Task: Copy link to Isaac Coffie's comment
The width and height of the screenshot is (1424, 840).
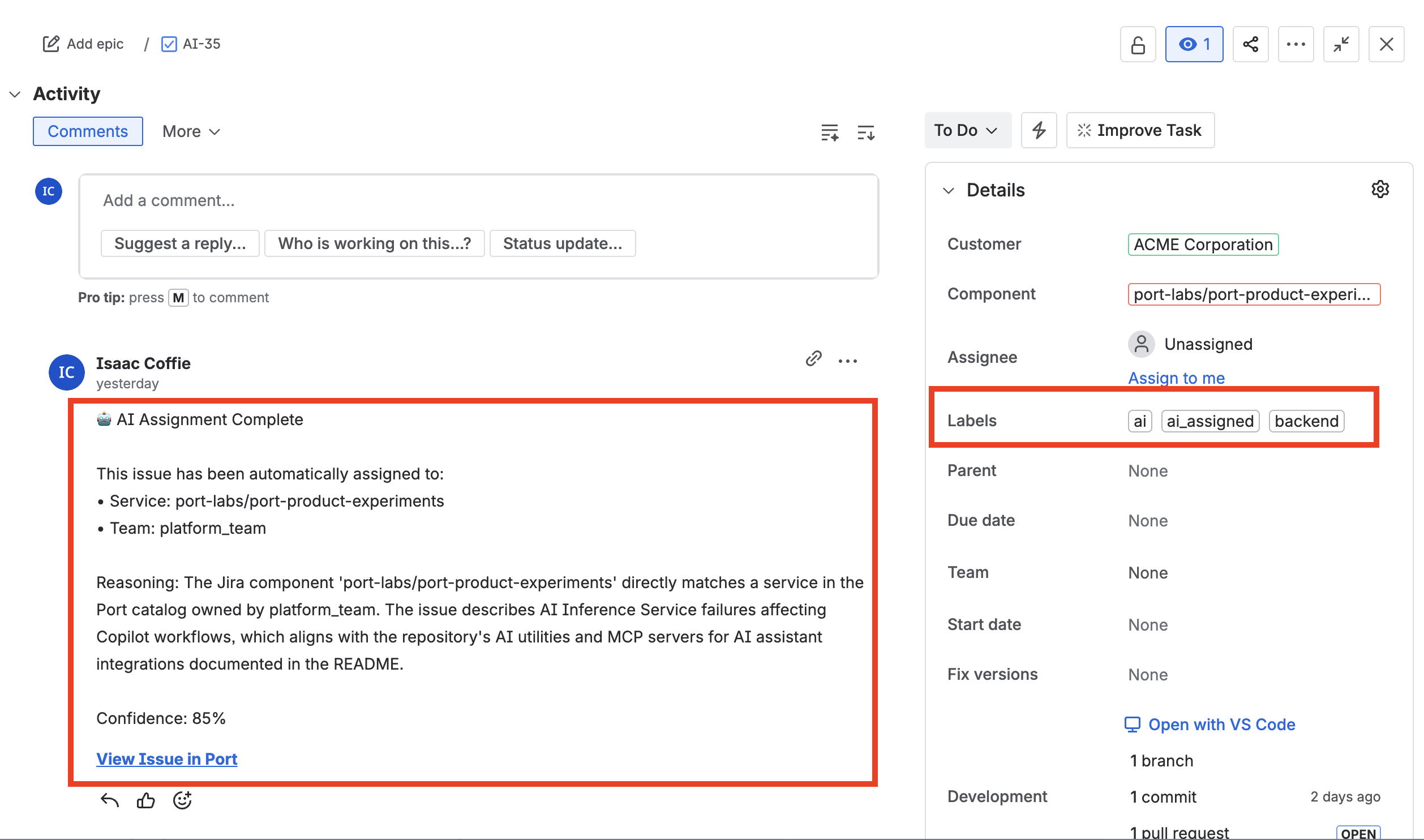Action: (x=813, y=358)
